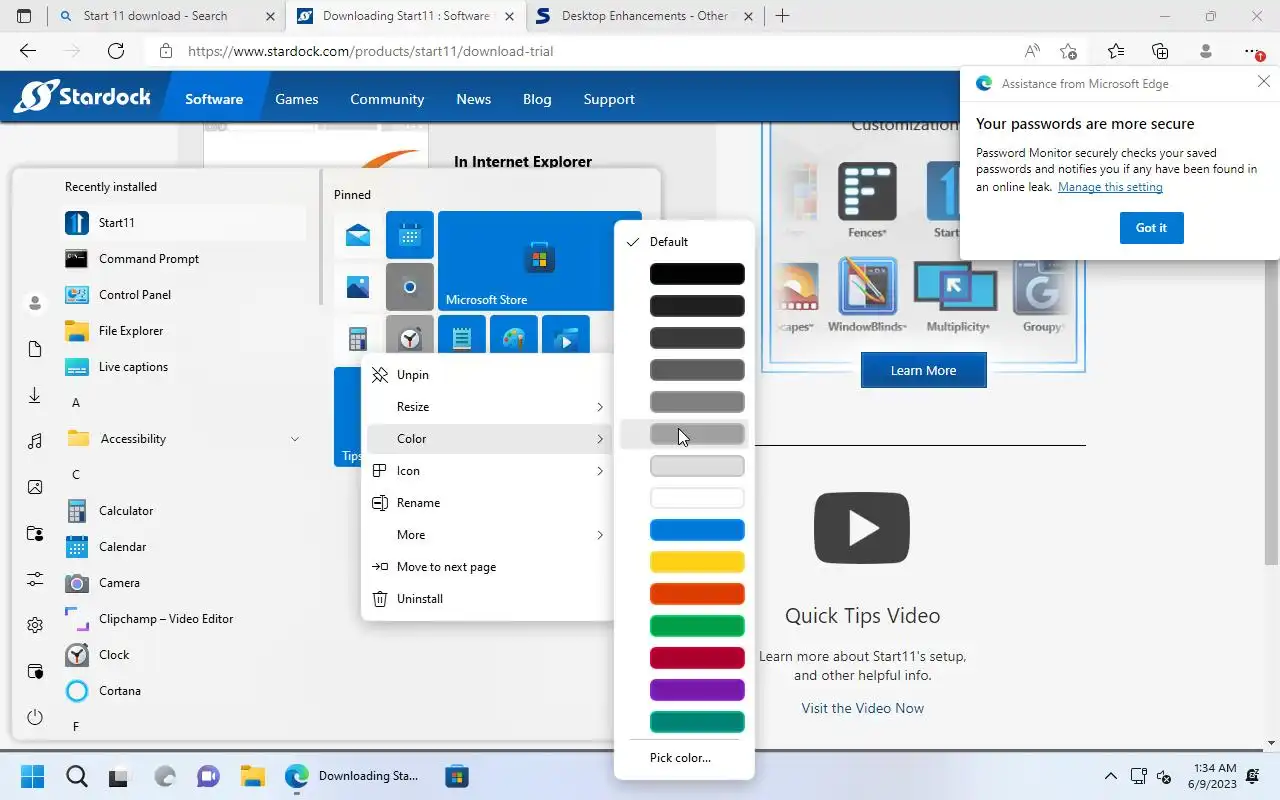This screenshot has width=1280, height=800.
Task: Switch to Start 11 download - Search tab
Action: (x=165, y=16)
